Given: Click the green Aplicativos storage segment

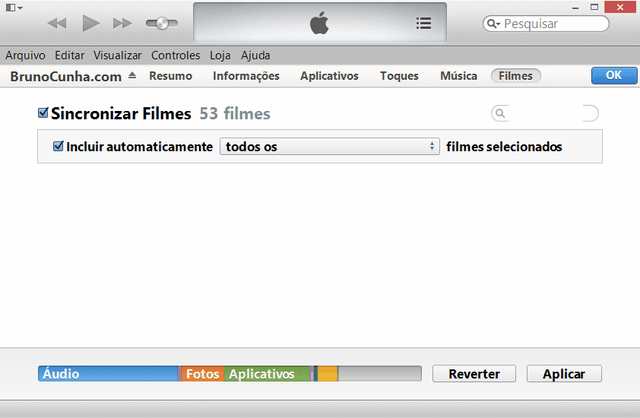Looking at the screenshot, I should pyautogui.click(x=267, y=374).
